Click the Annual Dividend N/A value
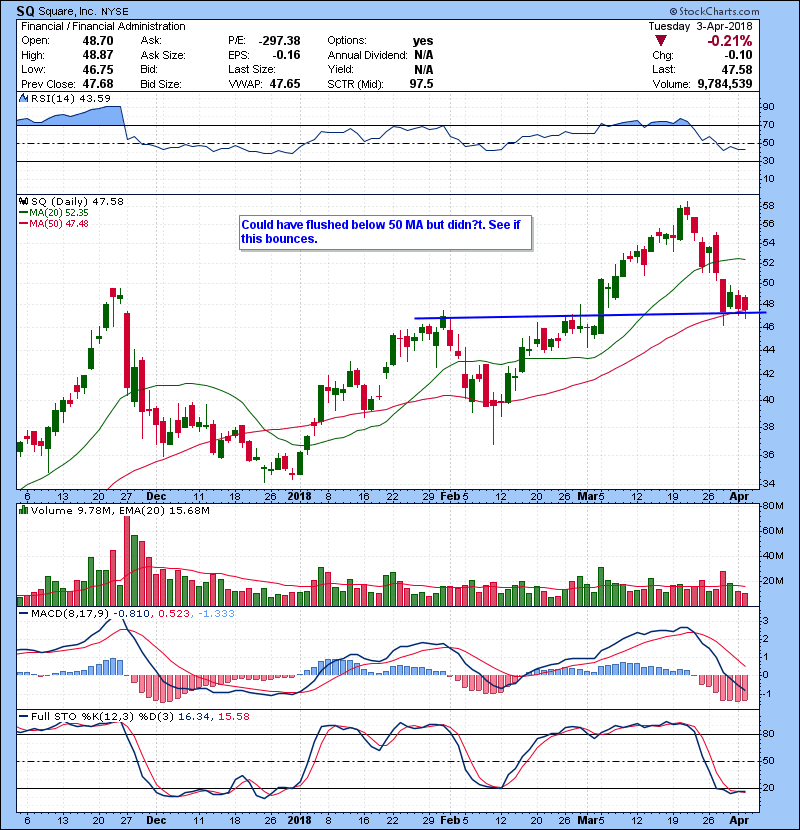 coord(424,55)
